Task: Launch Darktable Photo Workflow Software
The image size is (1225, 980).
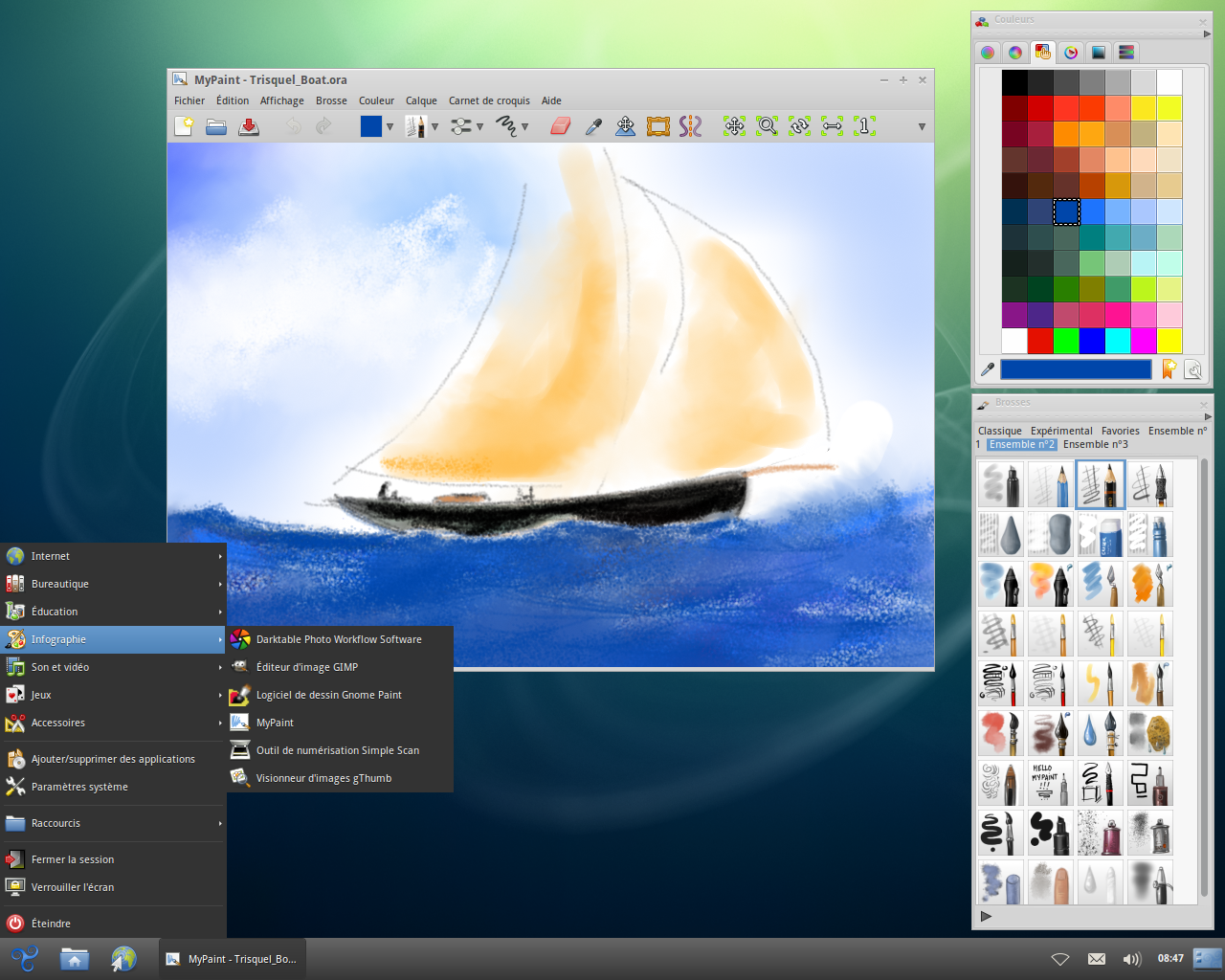Action: 340,639
